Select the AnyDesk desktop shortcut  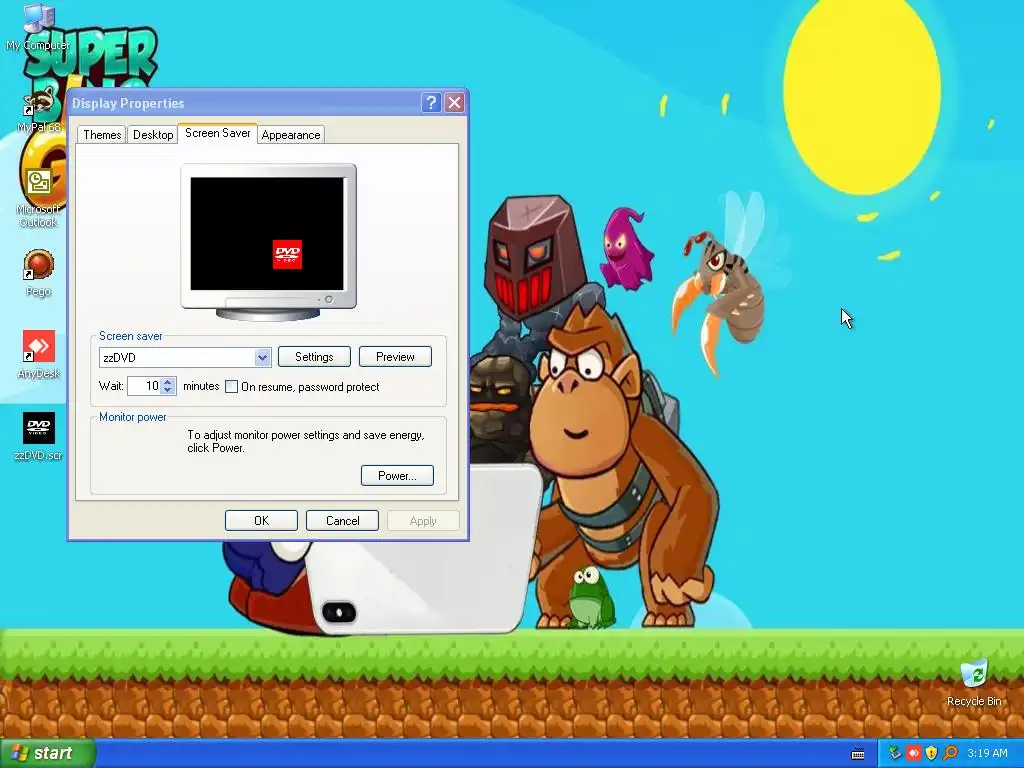pyautogui.click(x=38, y=355)
